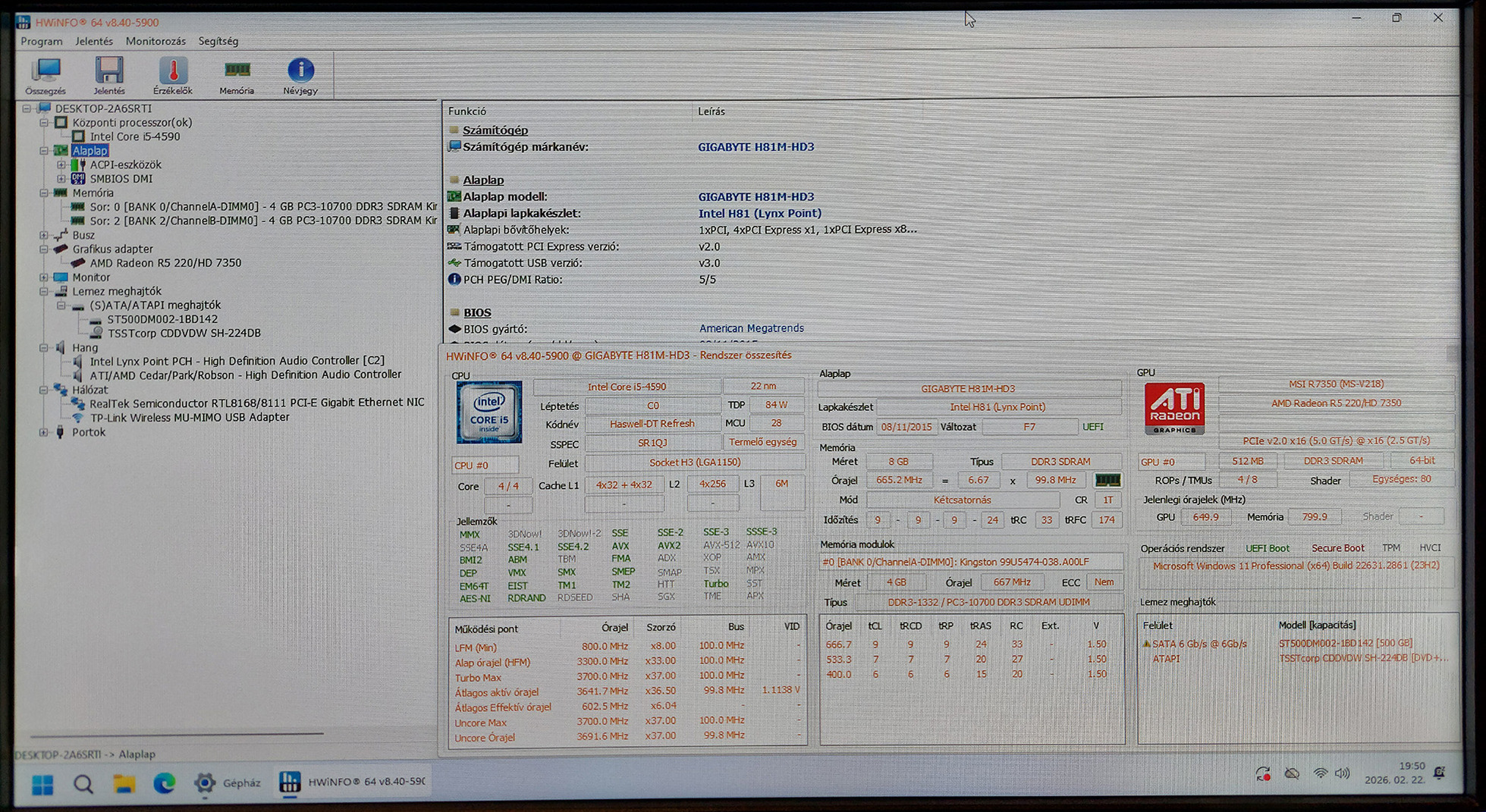Image resolution: width=1486 pixels, height=812 pixels.
Task: Select the Sor: 0 BANK 0 memory module
Action: tap(263, 206)
